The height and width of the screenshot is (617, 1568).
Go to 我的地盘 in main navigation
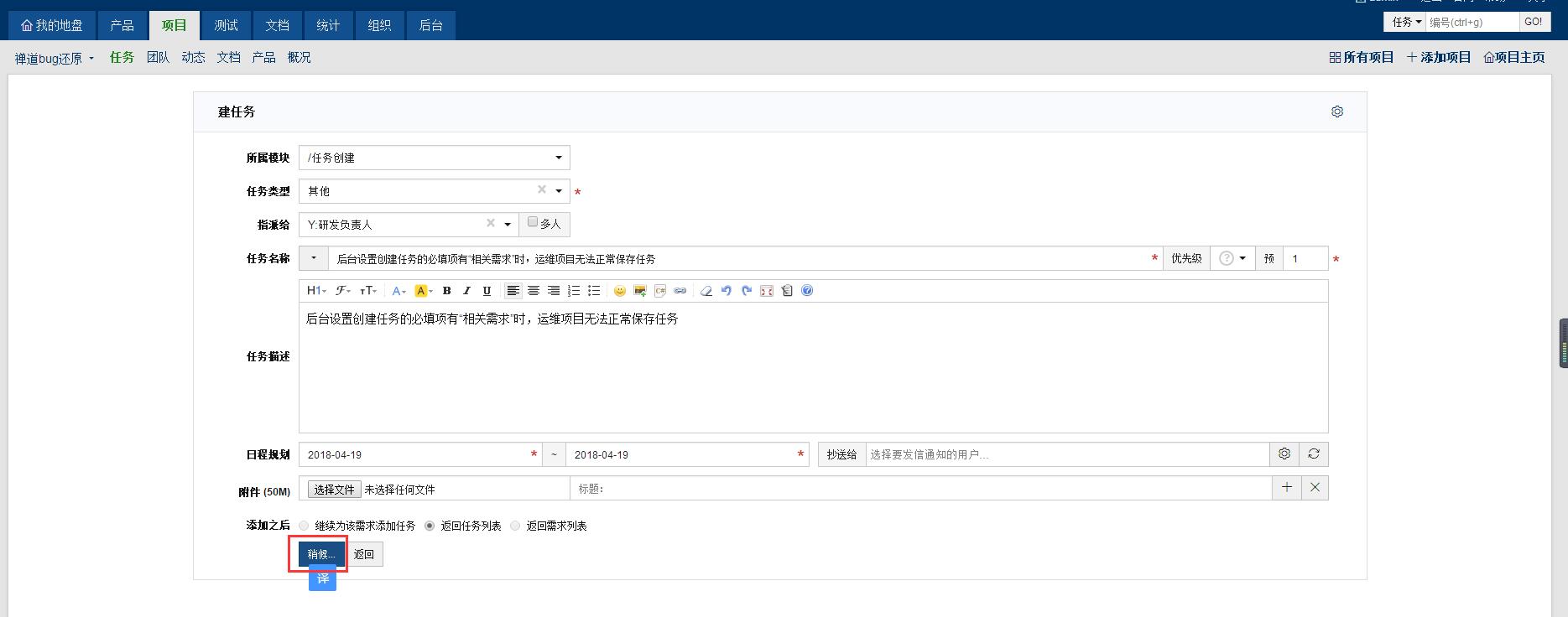coord(52,25)
